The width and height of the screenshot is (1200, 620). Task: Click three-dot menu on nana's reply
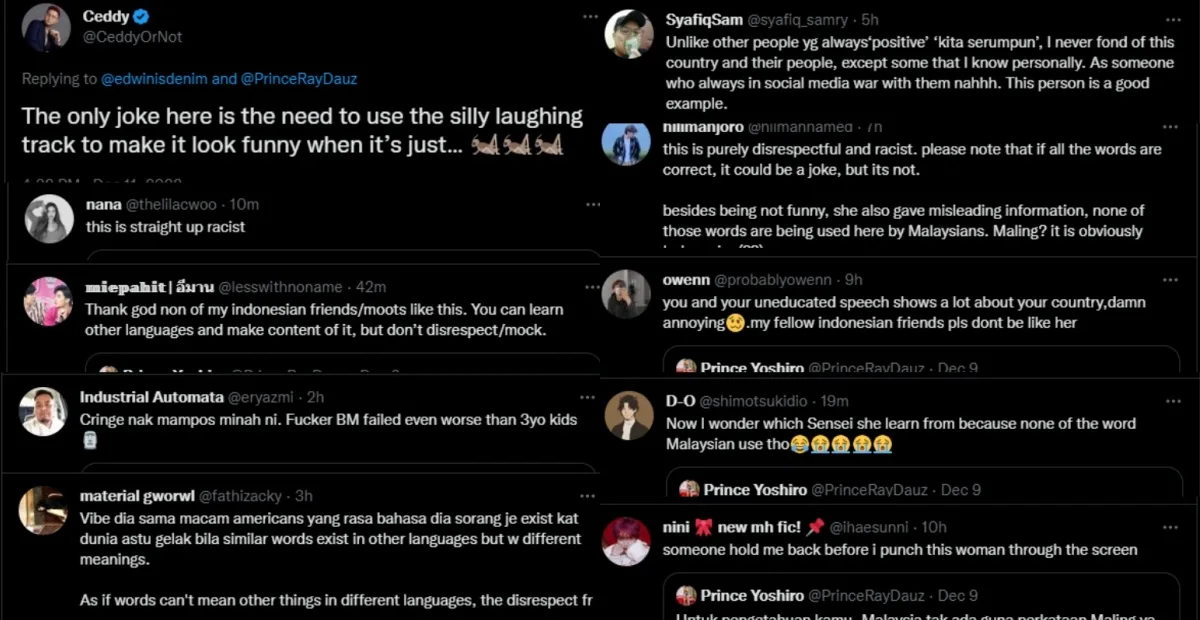(x=593, y=204)
